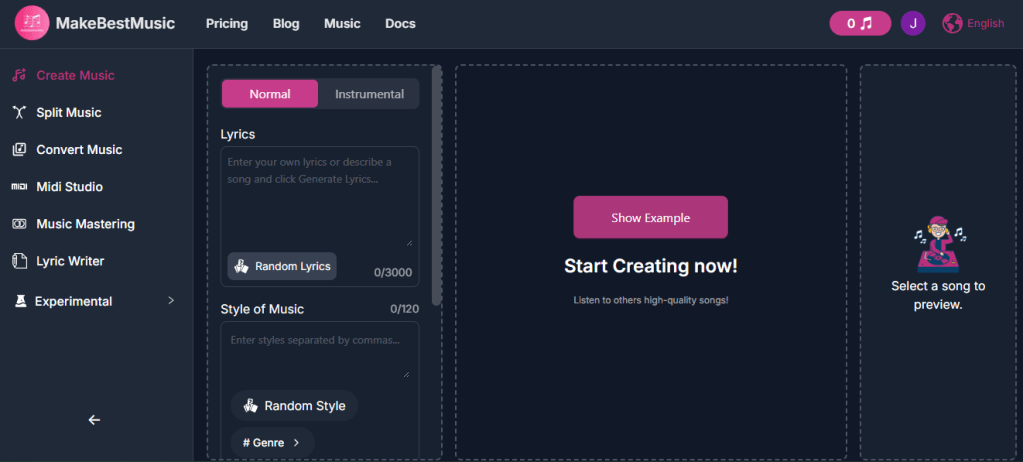Expand the # Genre style options
The height and width of the screenshot is (462, 1023).
click(x=272, y=442)
